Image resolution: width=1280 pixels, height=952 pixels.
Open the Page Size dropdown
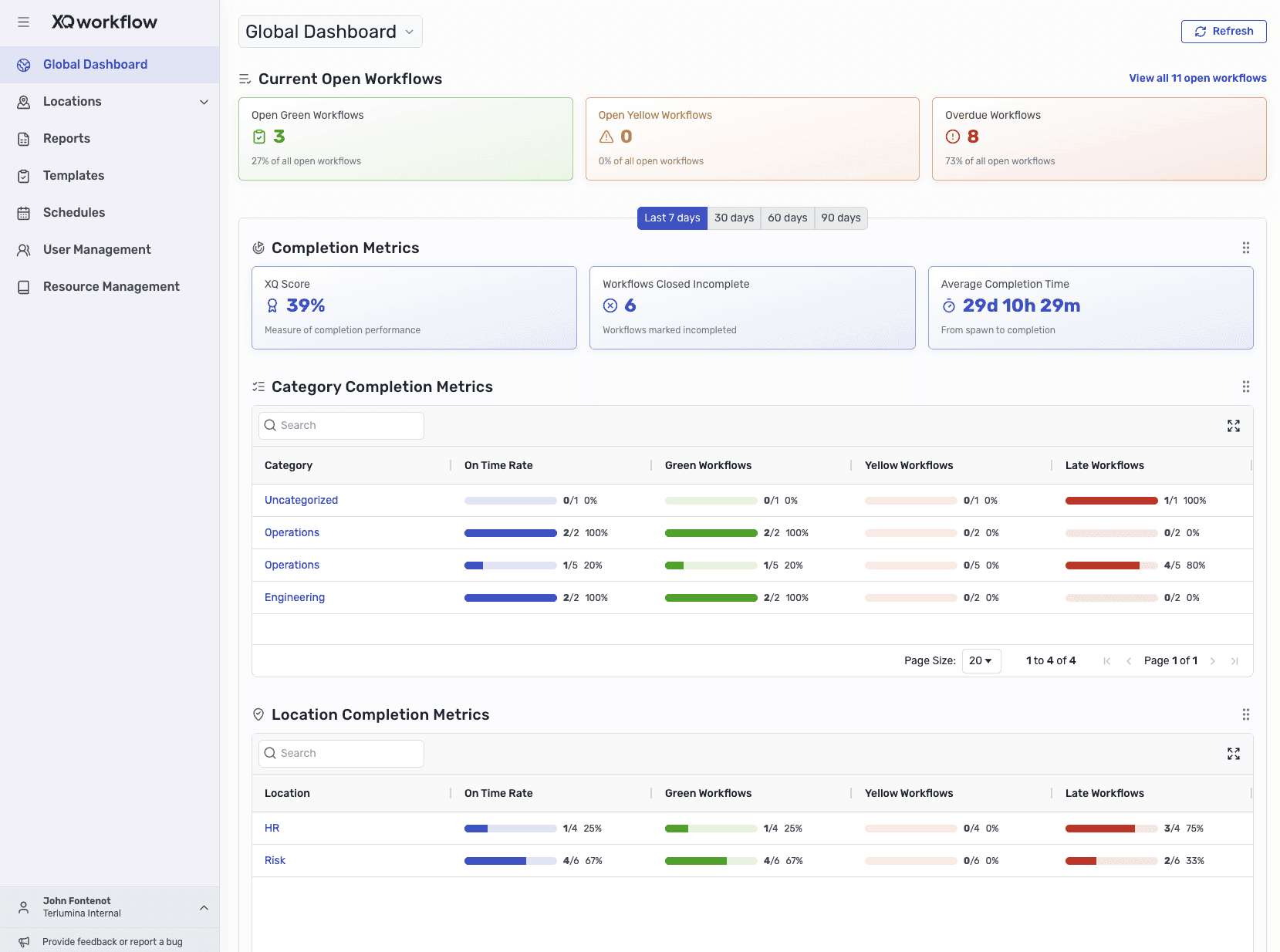pos(981,660)
